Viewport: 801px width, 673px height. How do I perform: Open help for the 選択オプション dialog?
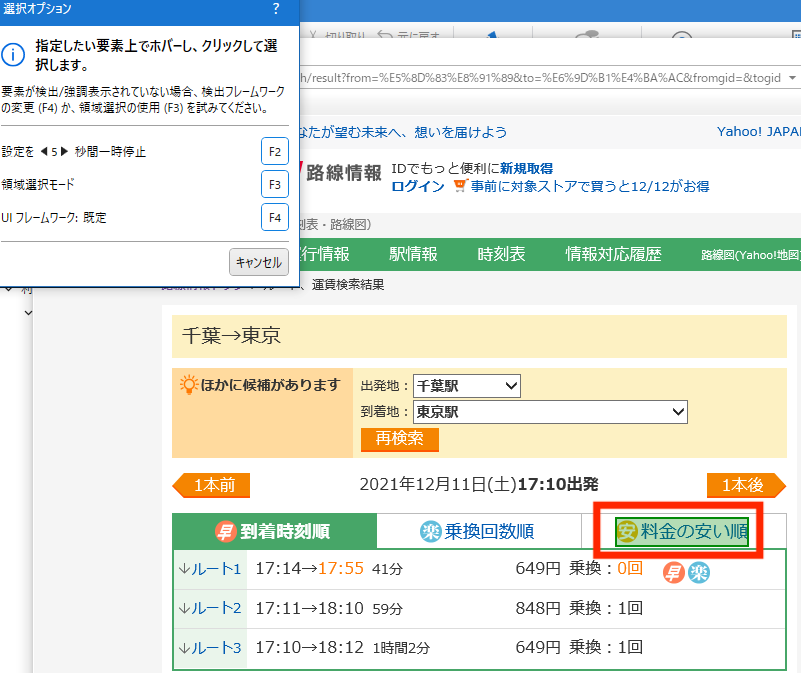click(276, 9)
